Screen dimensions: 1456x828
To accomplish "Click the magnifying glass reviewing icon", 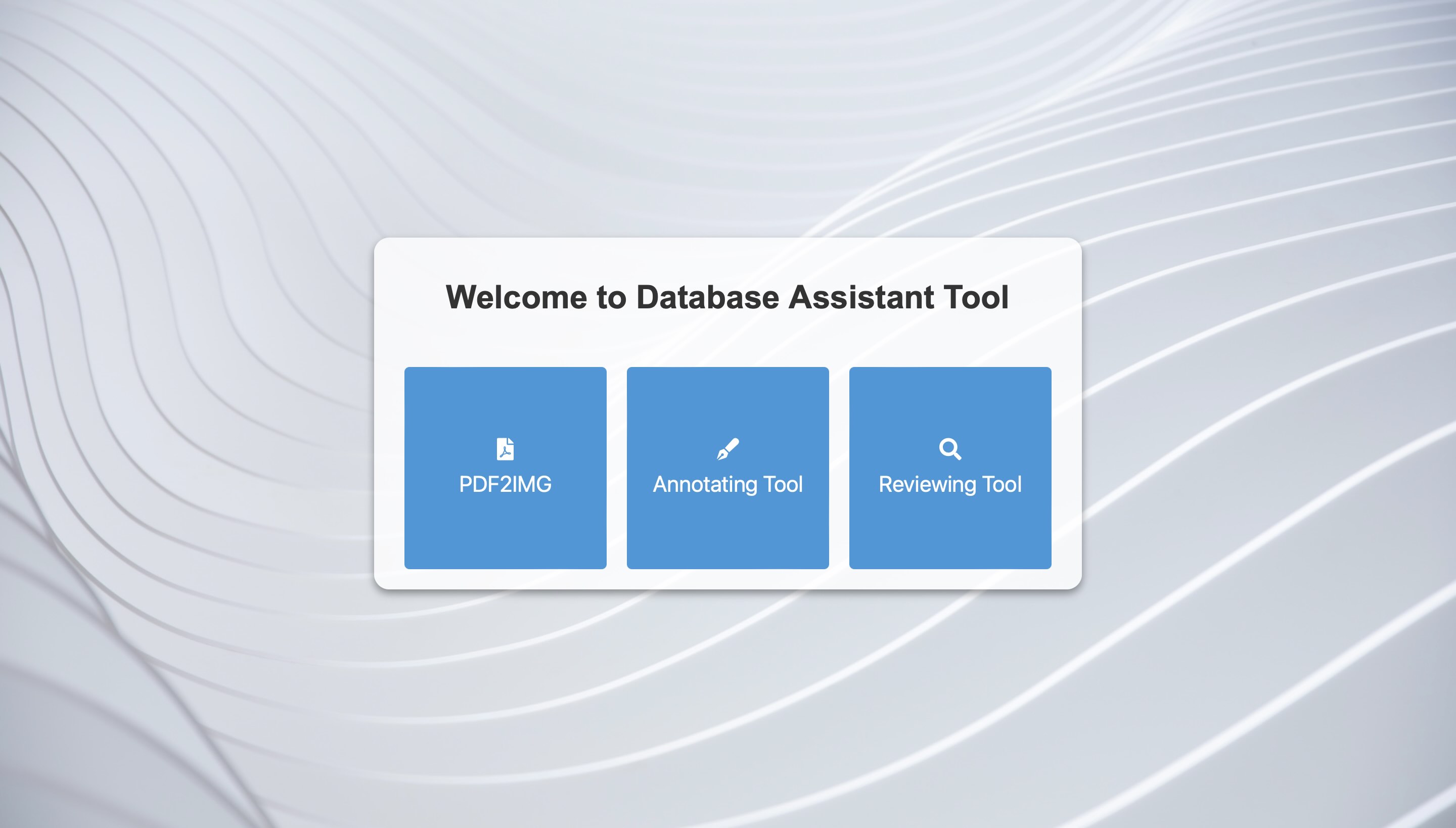I will tap(950, 449).
